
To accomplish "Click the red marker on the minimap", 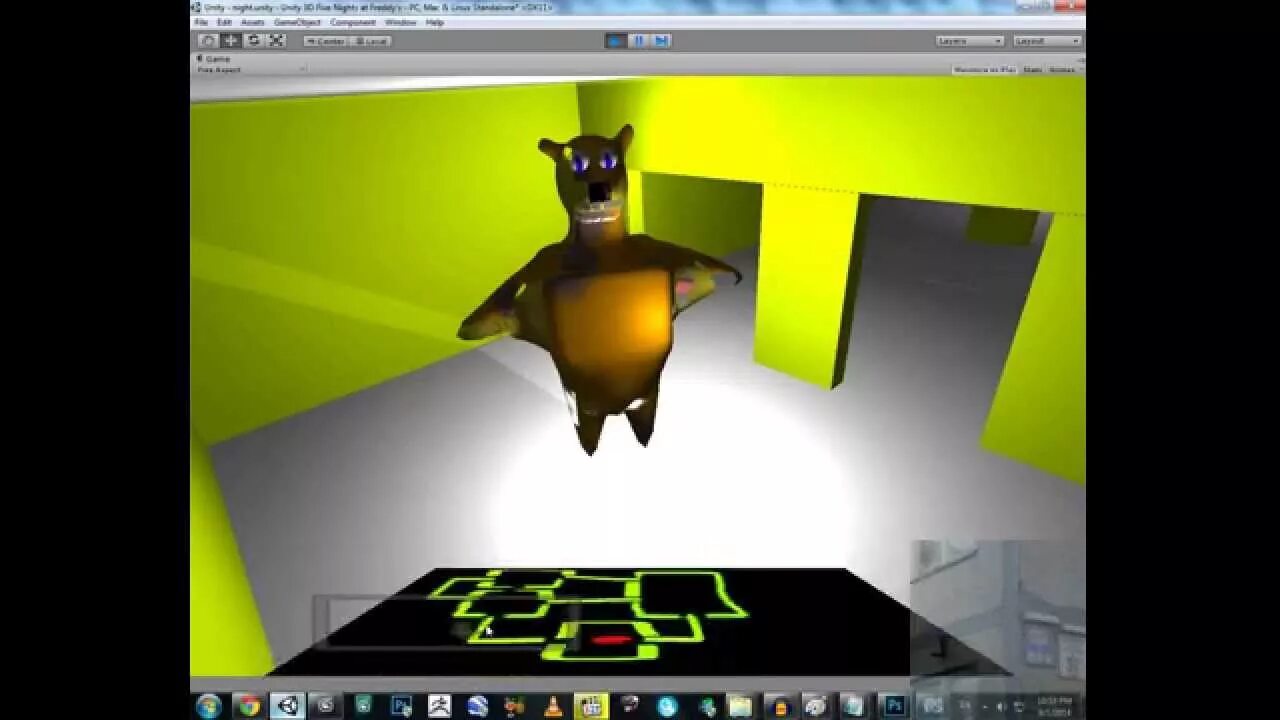I will tap(611, 639).
